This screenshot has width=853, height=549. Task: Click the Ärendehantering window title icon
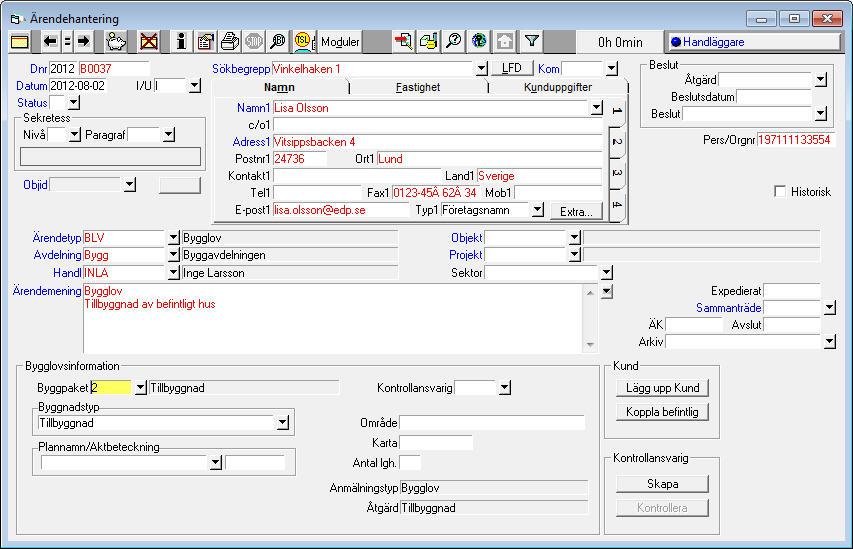point(15,19)
